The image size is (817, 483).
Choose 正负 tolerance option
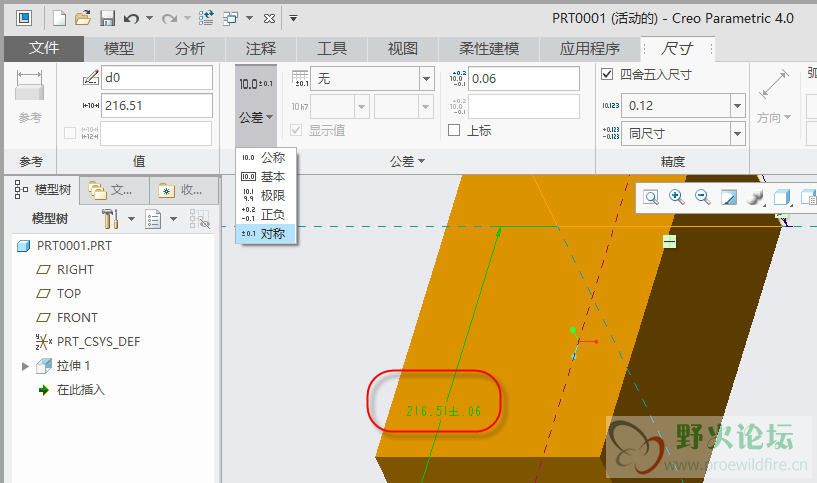coord(266,214)
